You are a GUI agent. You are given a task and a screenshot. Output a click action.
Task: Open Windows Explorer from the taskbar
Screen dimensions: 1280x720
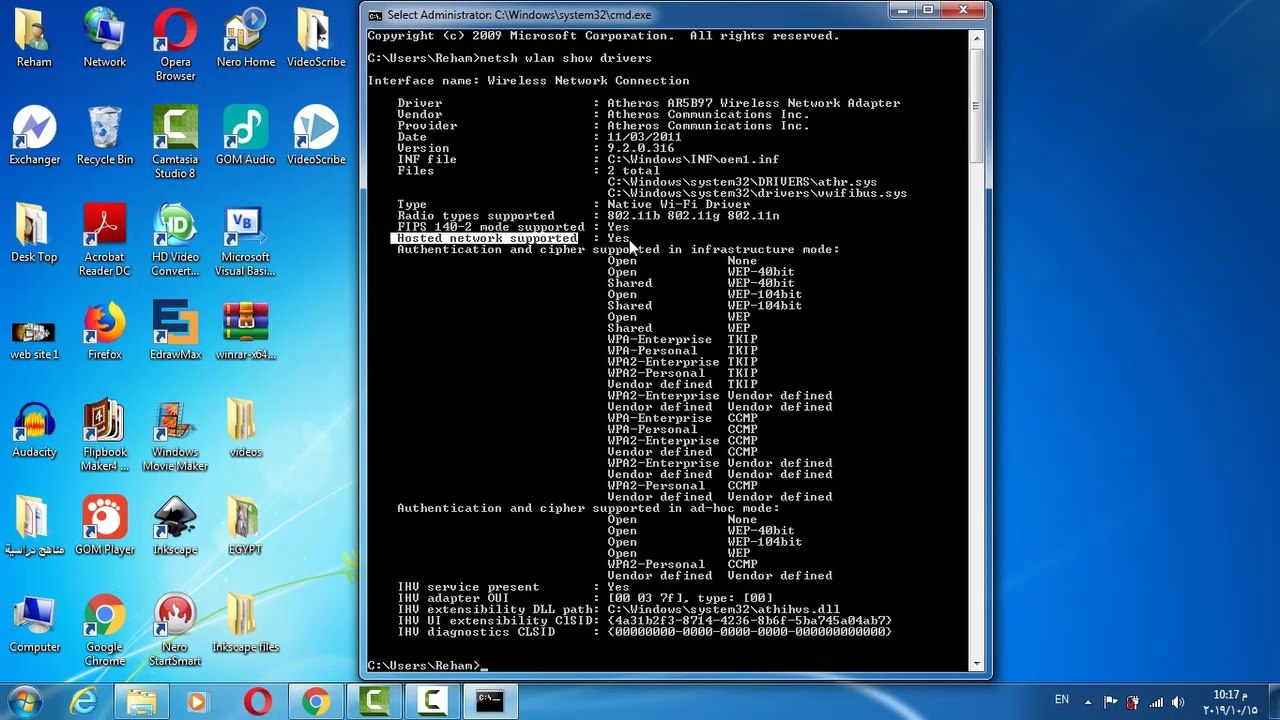pyautogui.click(x=142, y=701)
